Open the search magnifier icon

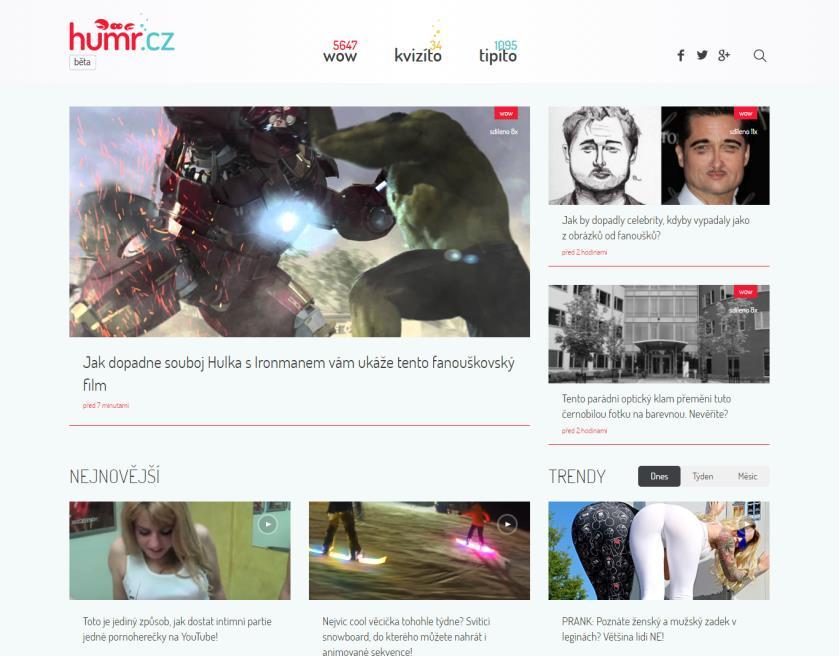click(x=760, y=56)
